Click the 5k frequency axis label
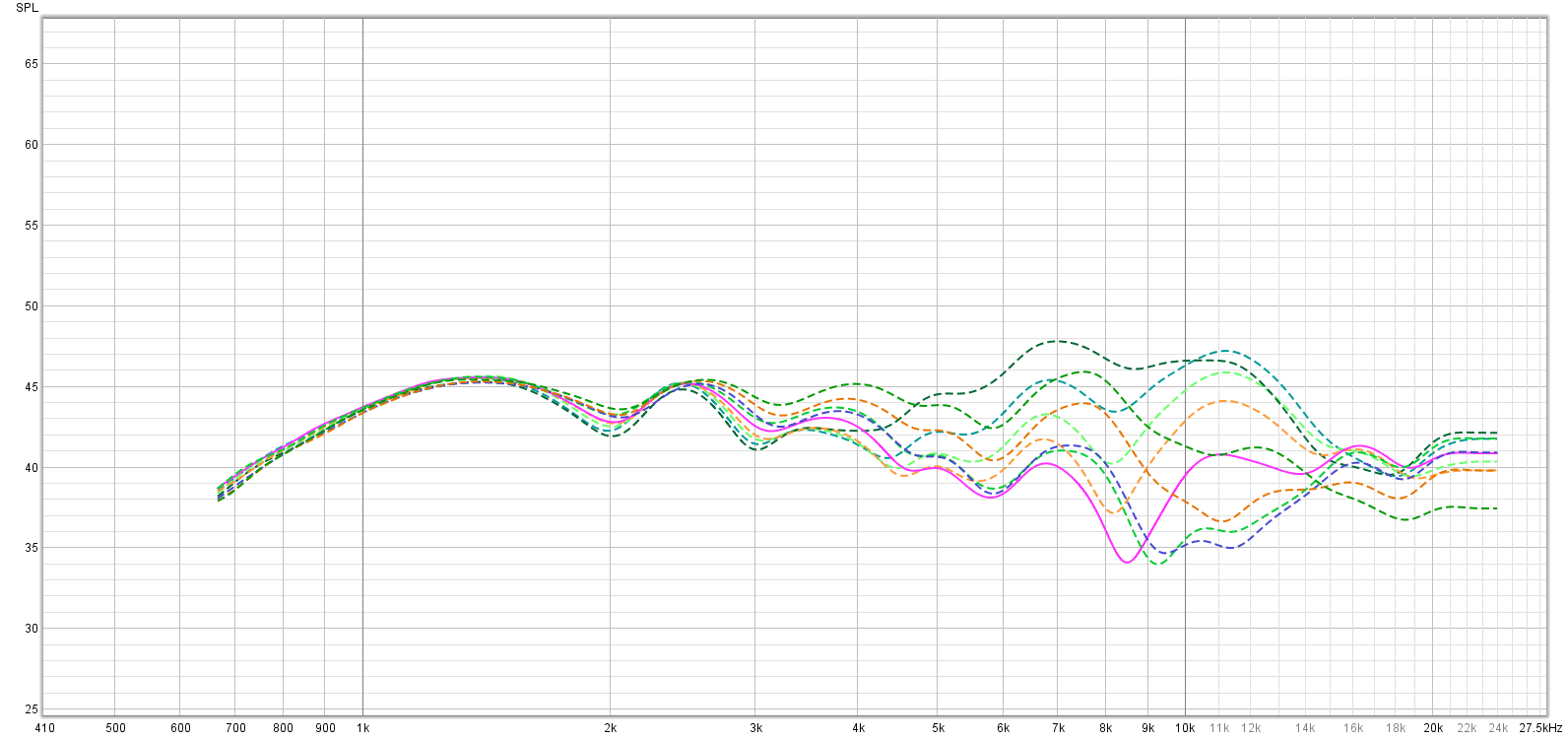 click(x=939, y=728)
